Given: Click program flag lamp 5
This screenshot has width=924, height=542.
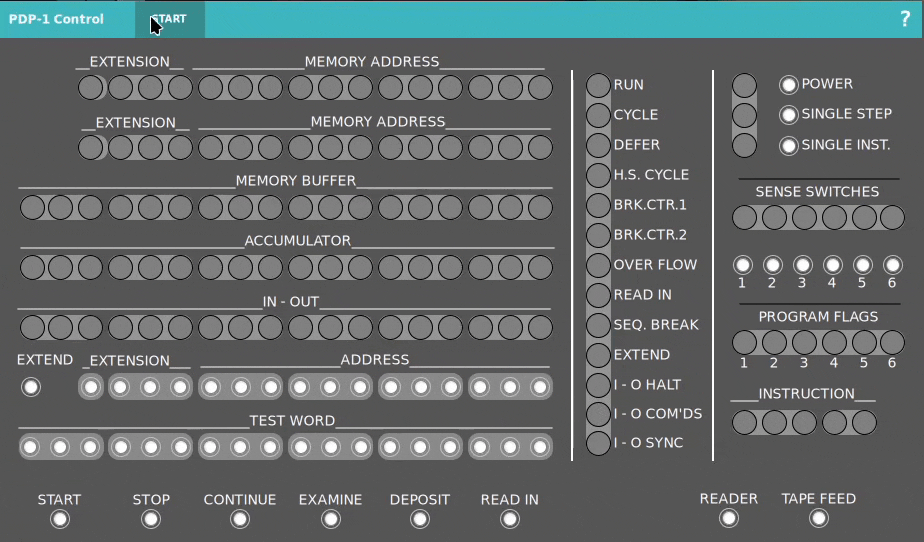Looking at the screenshot, I should click(864, 342).
